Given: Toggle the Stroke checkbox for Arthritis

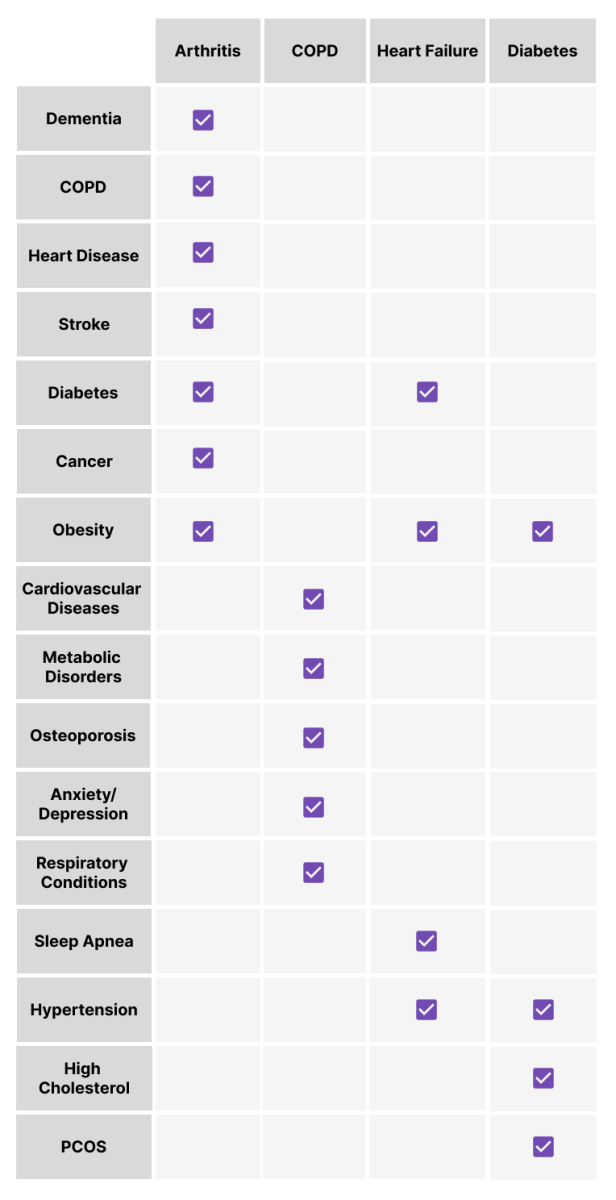Looking at the screenshot, I should click(203, 318).
